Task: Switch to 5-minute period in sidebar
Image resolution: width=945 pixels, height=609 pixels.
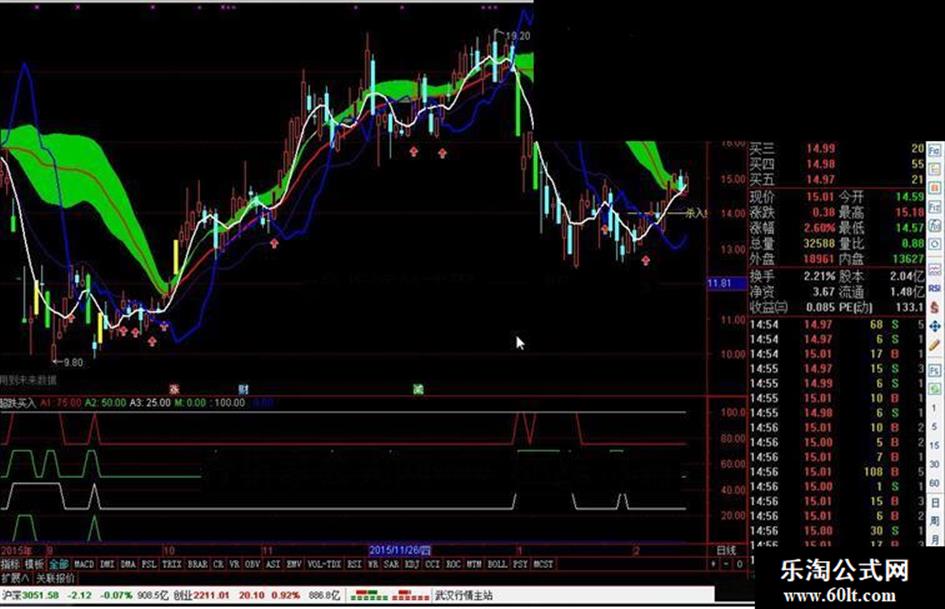Action: point(934,426)
